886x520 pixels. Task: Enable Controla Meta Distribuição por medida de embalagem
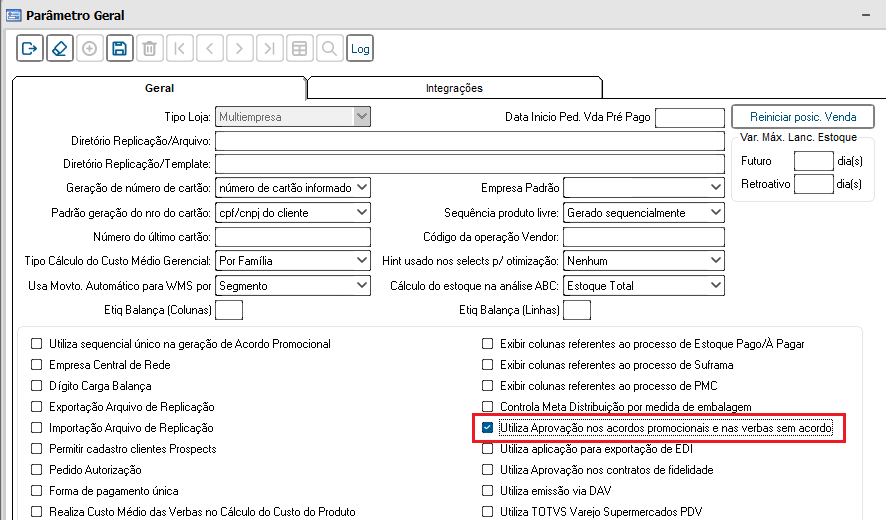click(488, 406)
